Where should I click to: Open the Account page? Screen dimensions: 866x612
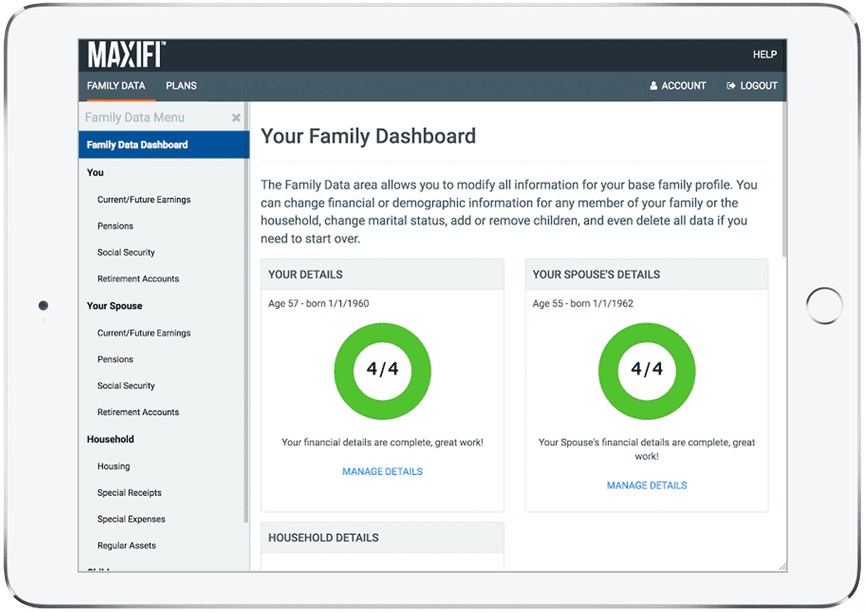click(x=678, y=86)
